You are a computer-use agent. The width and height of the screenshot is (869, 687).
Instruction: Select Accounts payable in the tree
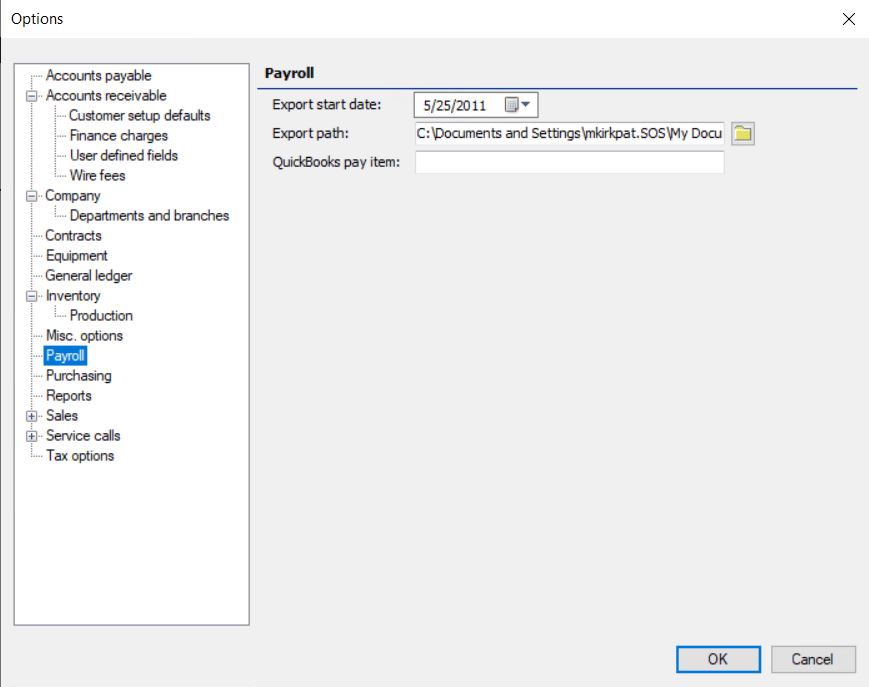pyautogui.click(x=99, y=75)
